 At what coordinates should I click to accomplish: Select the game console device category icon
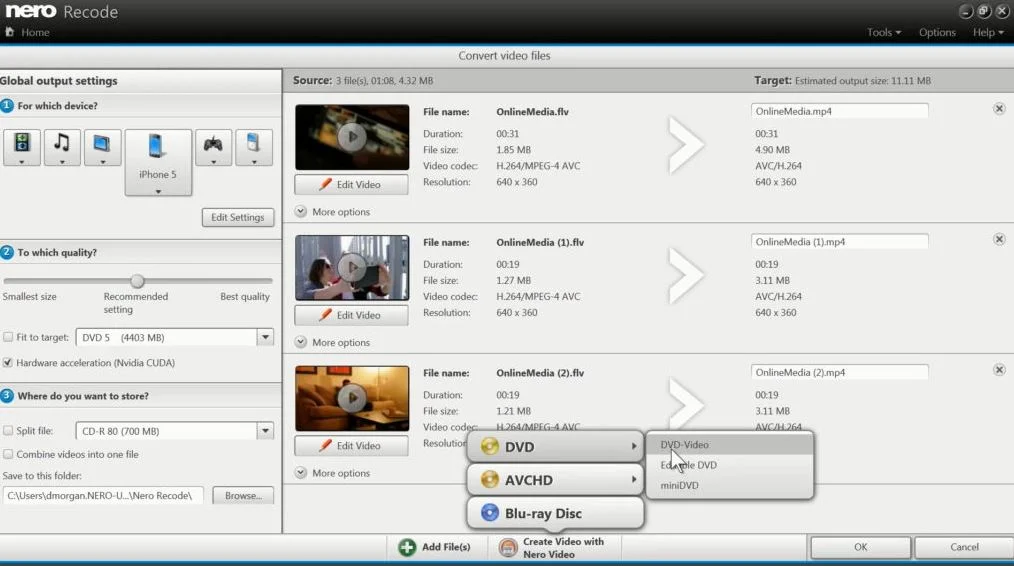click(213, 144)
